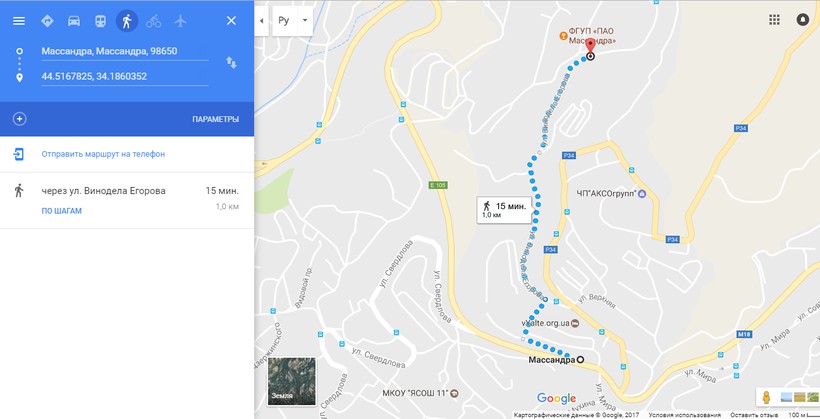Send route to phone link
The width and height of the screenshot is (820, 419).
coord(103,154)
